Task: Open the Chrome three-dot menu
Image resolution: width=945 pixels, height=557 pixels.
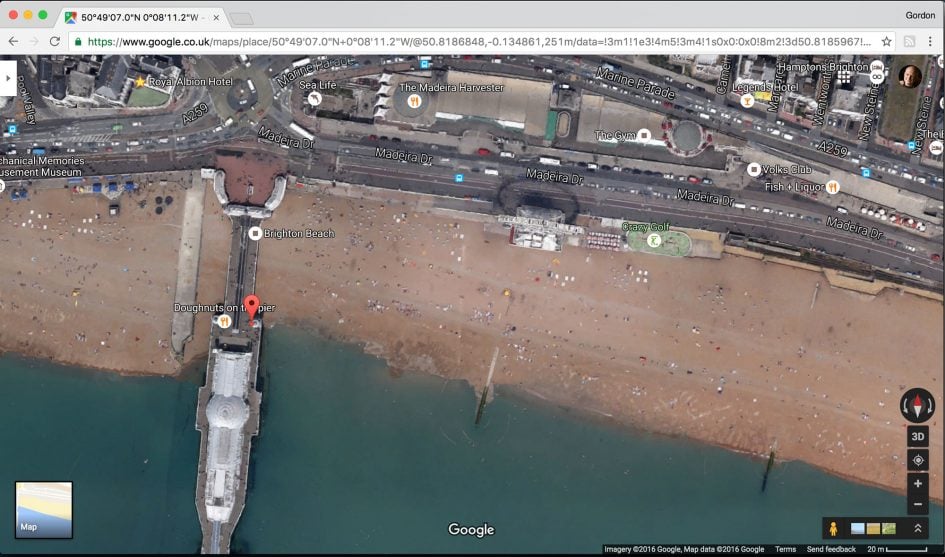Action: (x=931, y=42)
